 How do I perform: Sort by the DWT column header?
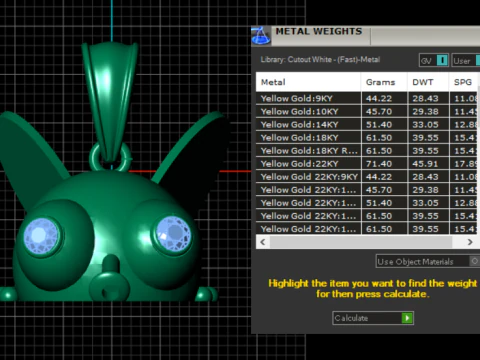coord(428,82)
